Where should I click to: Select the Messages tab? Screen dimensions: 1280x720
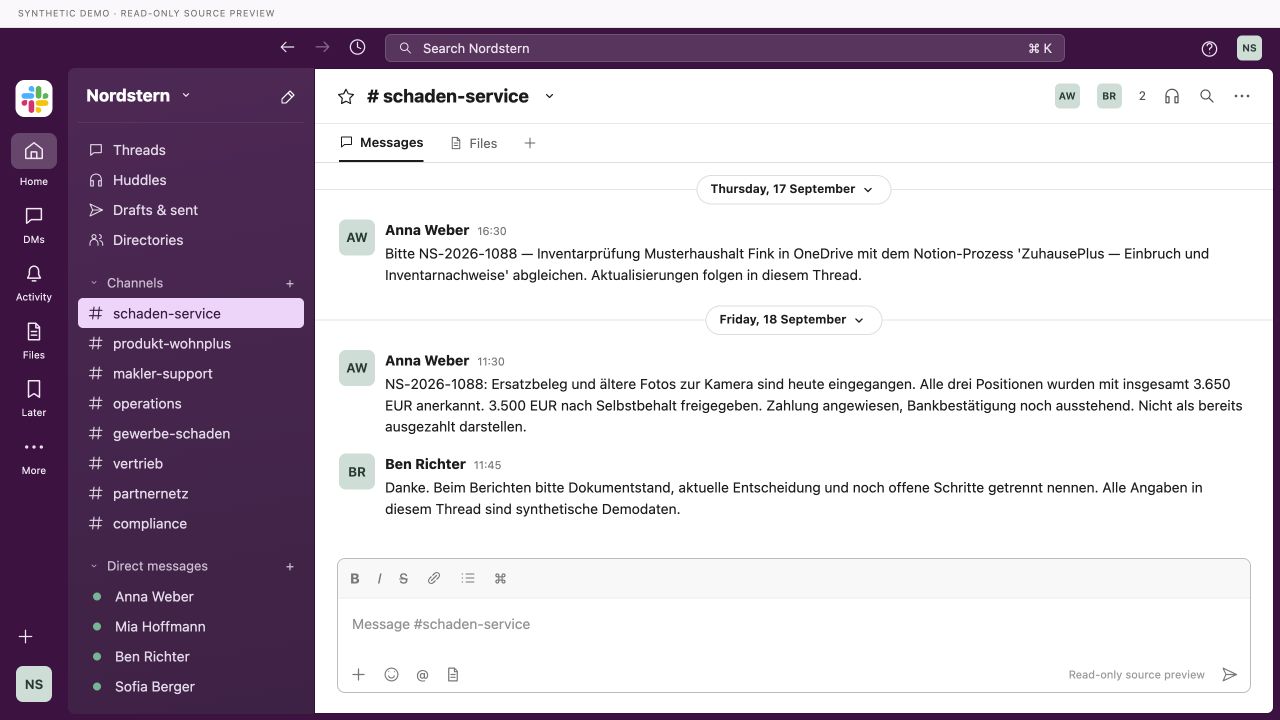tap(381, 142)
